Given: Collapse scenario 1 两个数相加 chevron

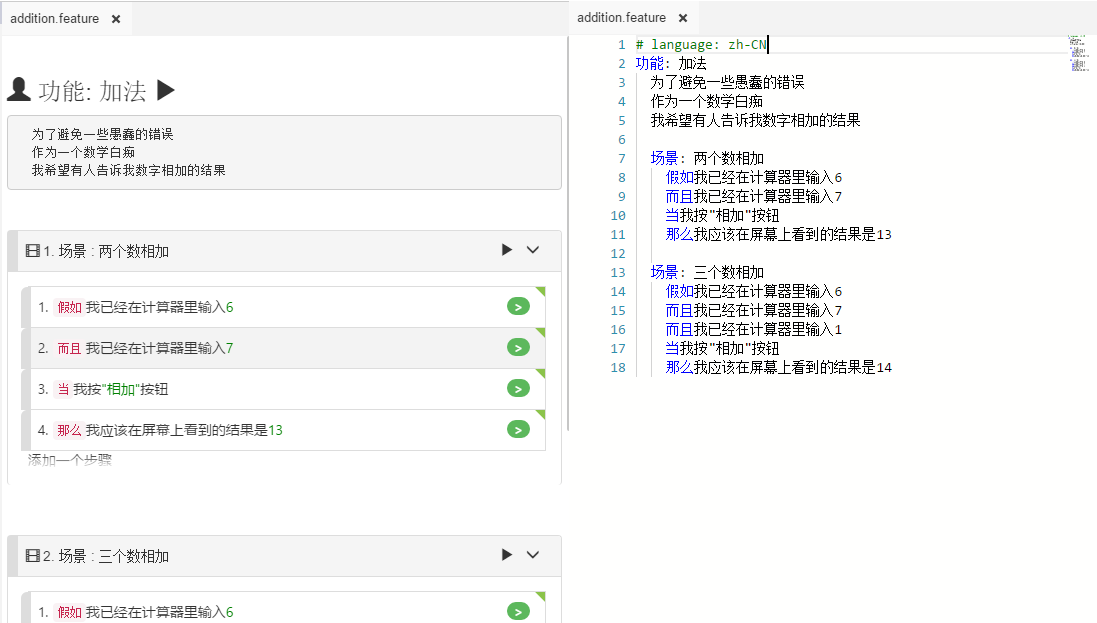Looking at the screenshot, I should (533, 250).
